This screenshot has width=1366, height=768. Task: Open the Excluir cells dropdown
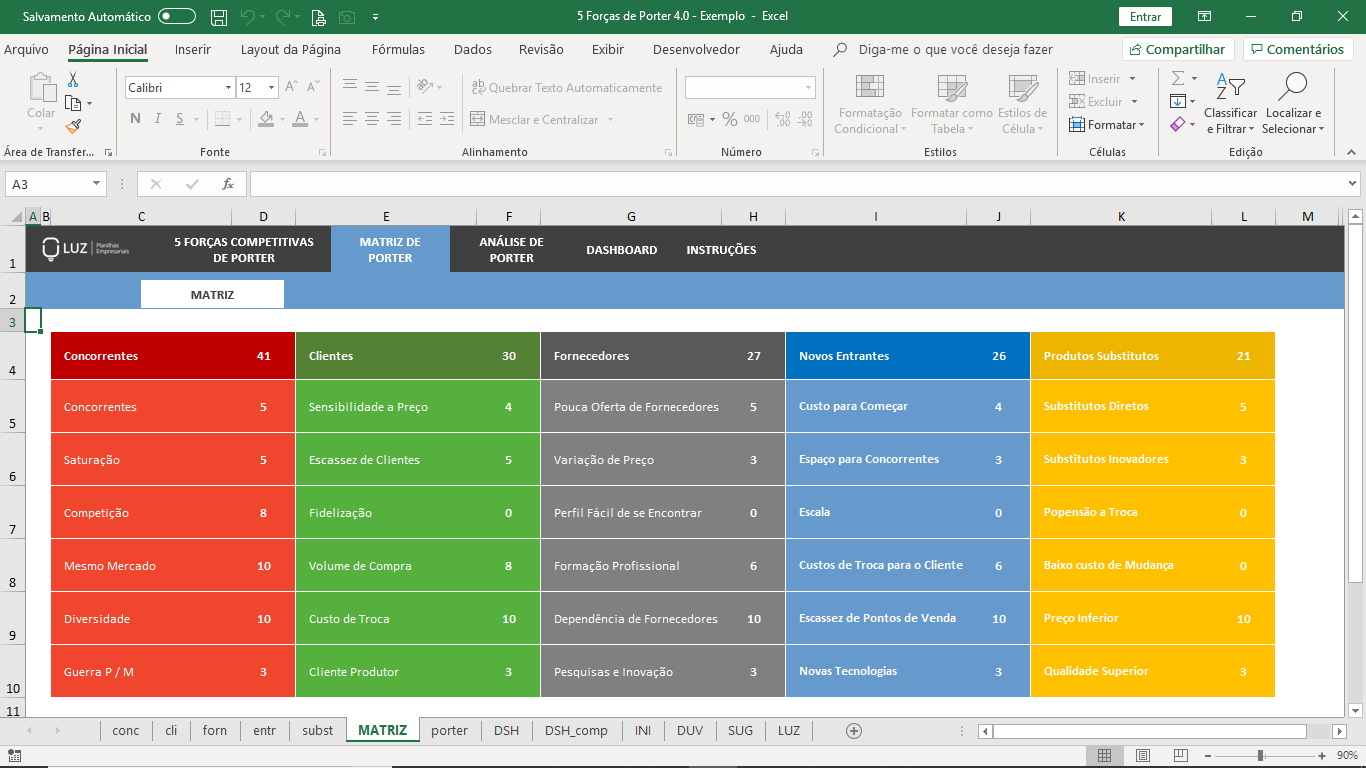(1134, 102)
